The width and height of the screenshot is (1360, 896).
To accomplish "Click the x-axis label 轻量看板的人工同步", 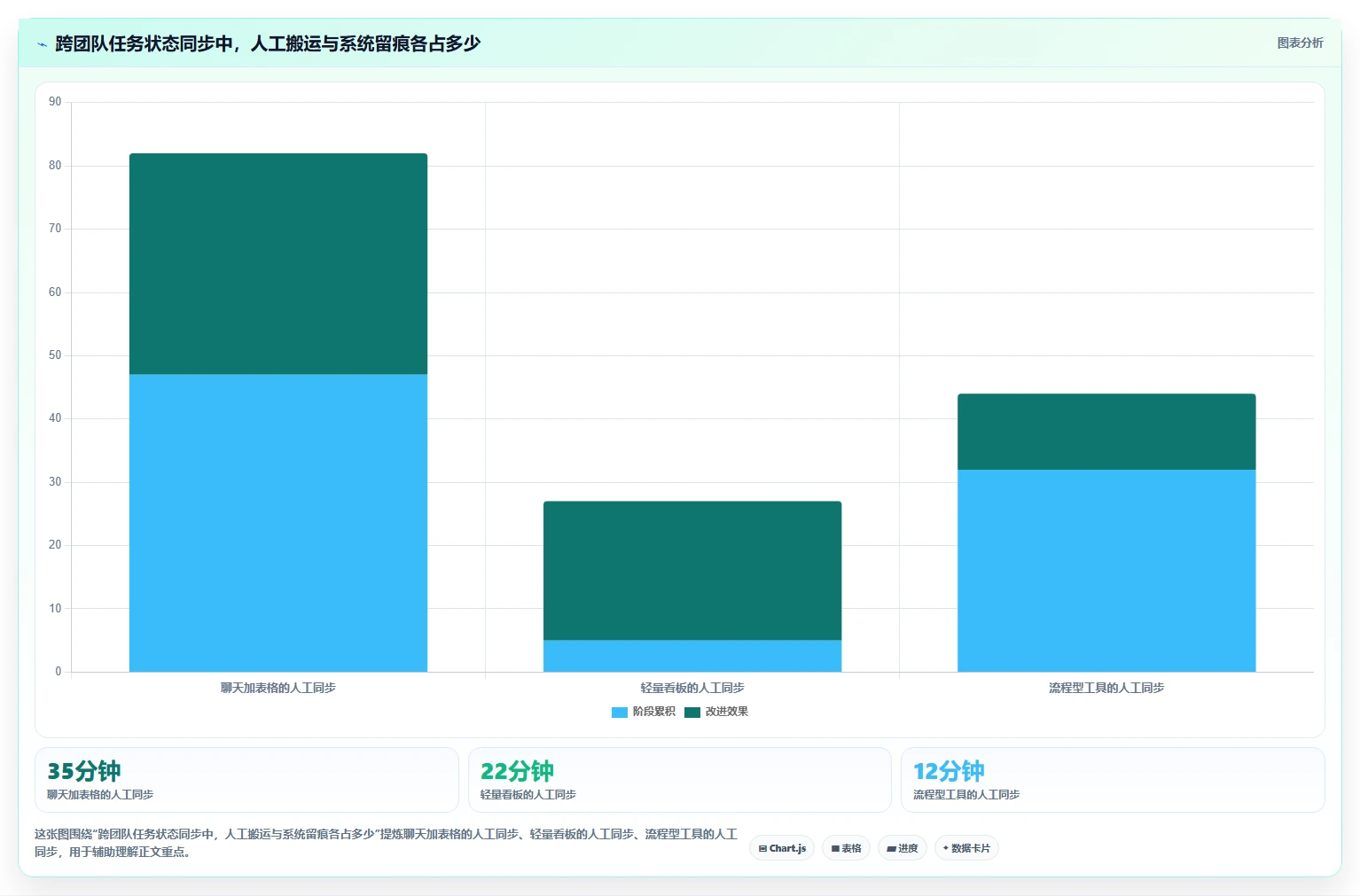I will coord(692,688).
